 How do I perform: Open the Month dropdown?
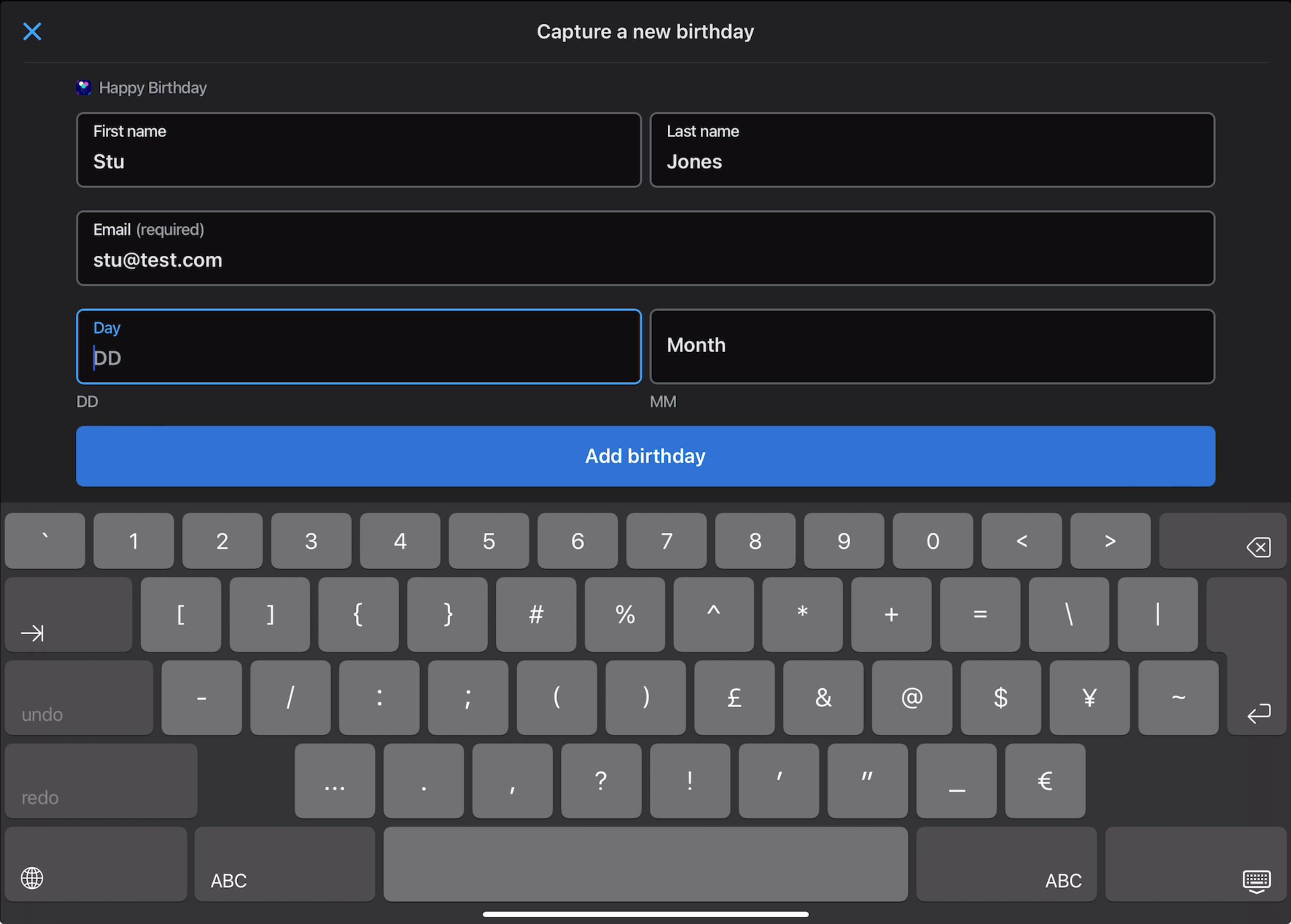pyautogui.click(x=932, y=346)
